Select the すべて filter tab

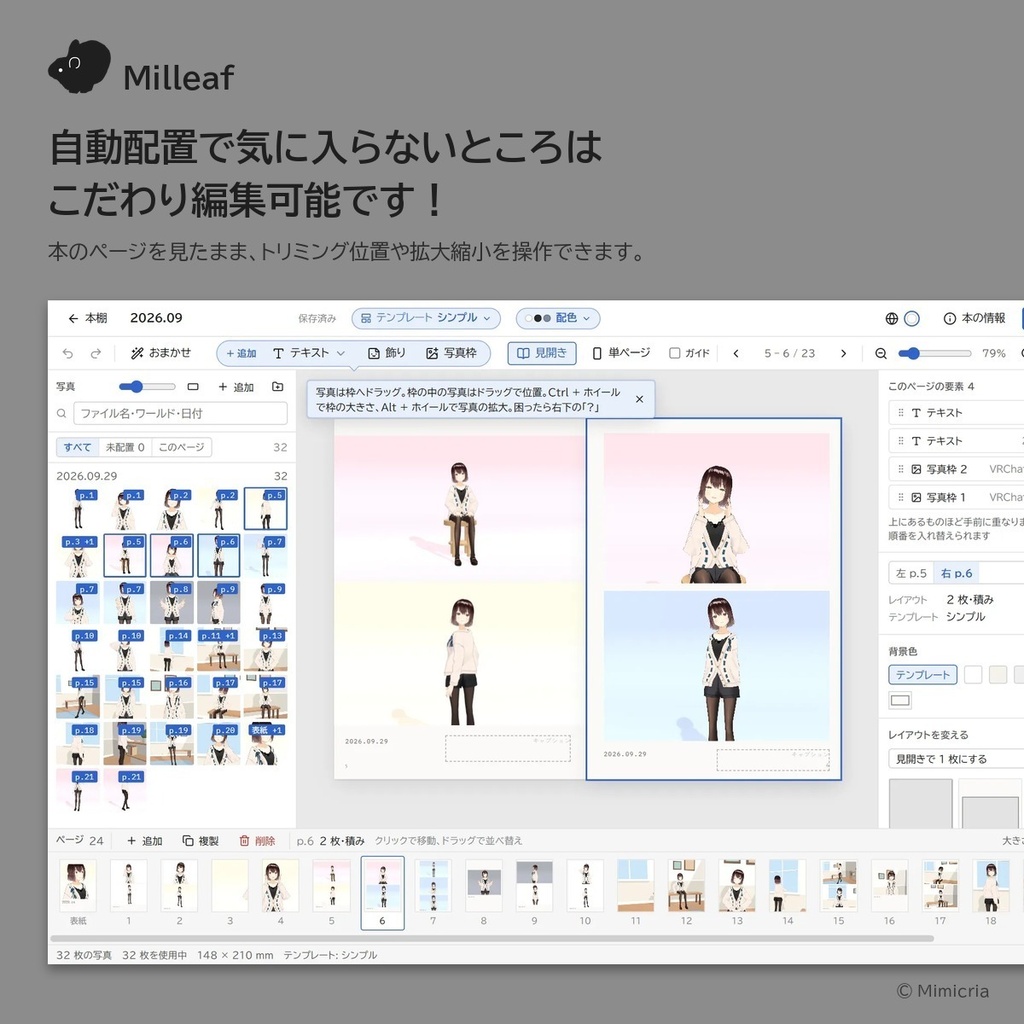pyautogui.click(x=77, y=447)
